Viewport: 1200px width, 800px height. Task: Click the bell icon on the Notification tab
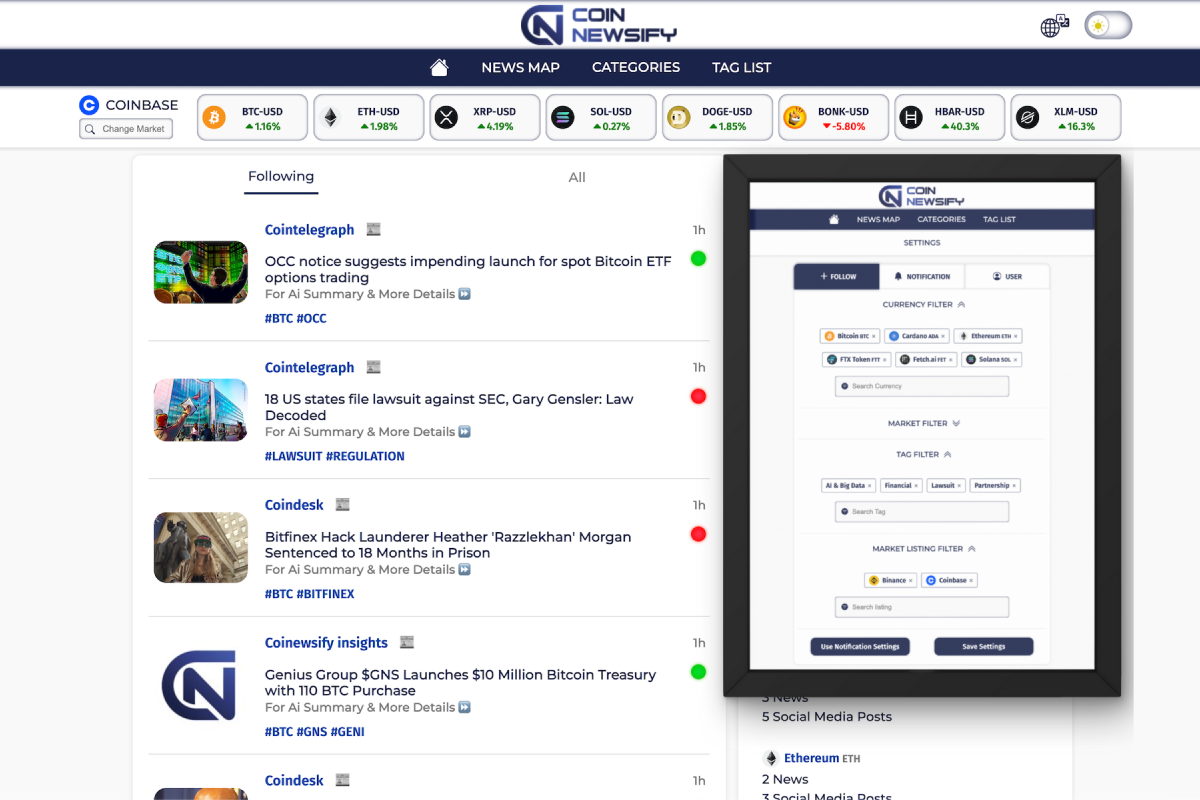click(898, 277)
